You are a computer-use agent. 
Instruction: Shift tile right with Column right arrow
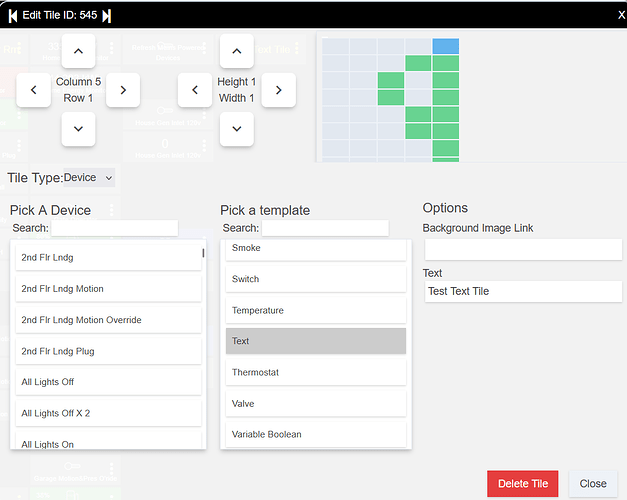click(x=123, y=90)
